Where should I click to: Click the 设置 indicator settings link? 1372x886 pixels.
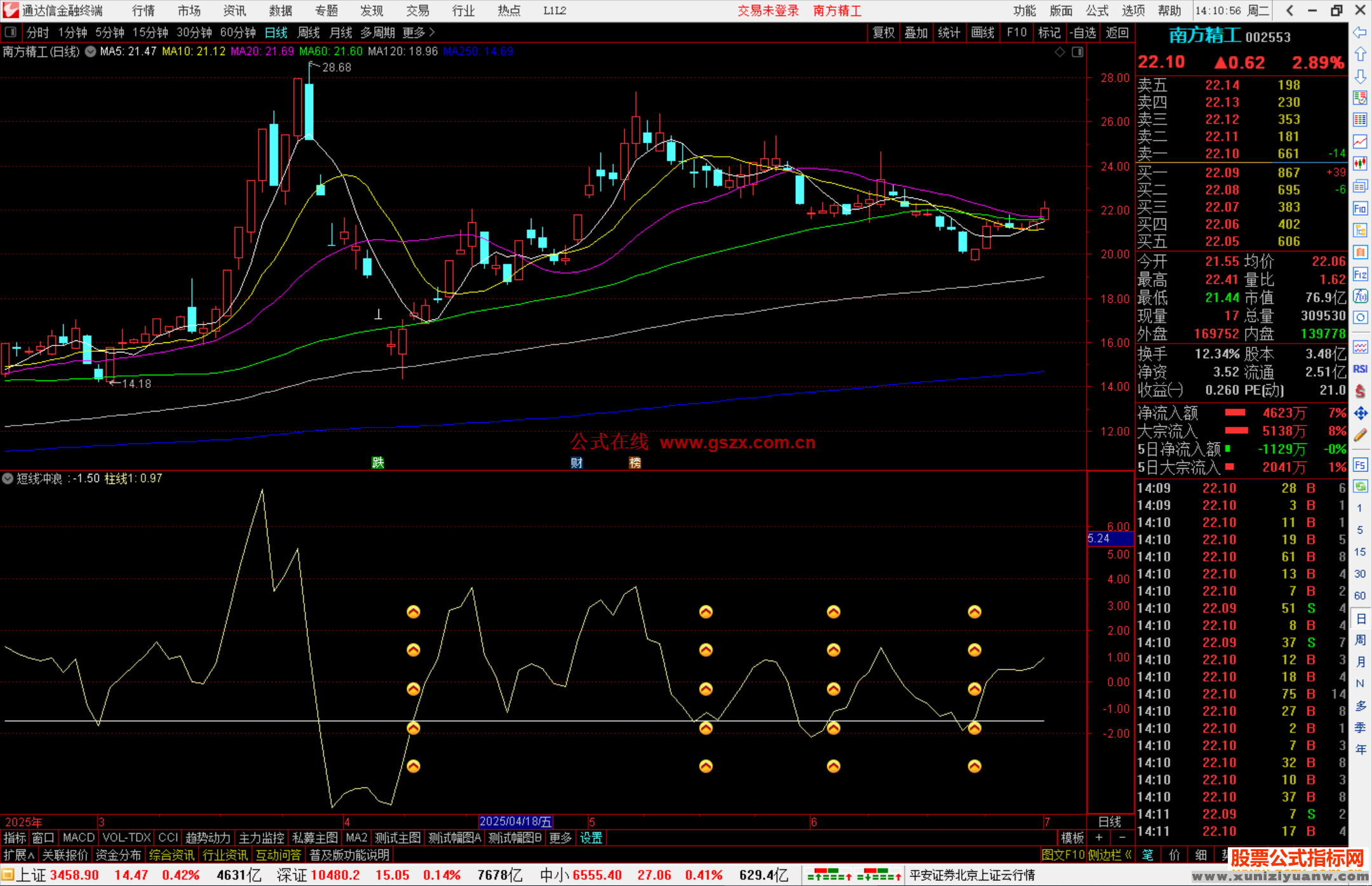(591, 838)
